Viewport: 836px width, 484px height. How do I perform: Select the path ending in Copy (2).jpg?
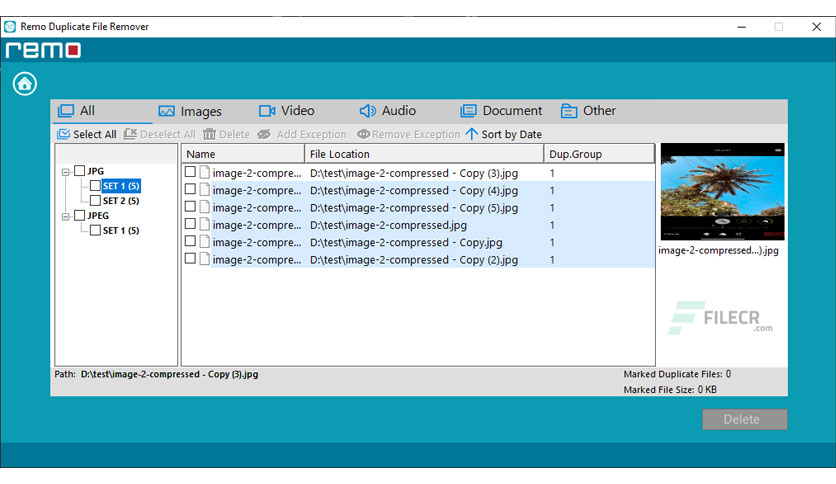(414, 260)
